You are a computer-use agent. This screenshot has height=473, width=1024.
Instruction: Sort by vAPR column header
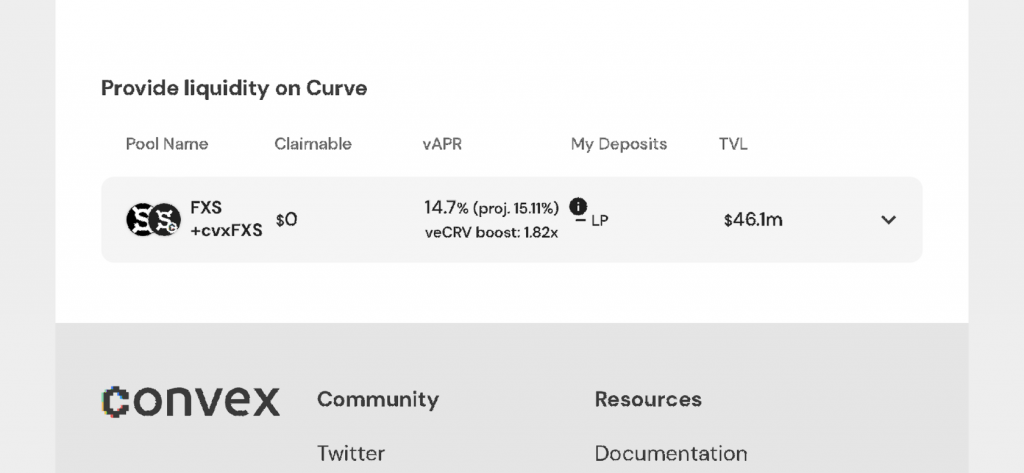click(442, 144)
